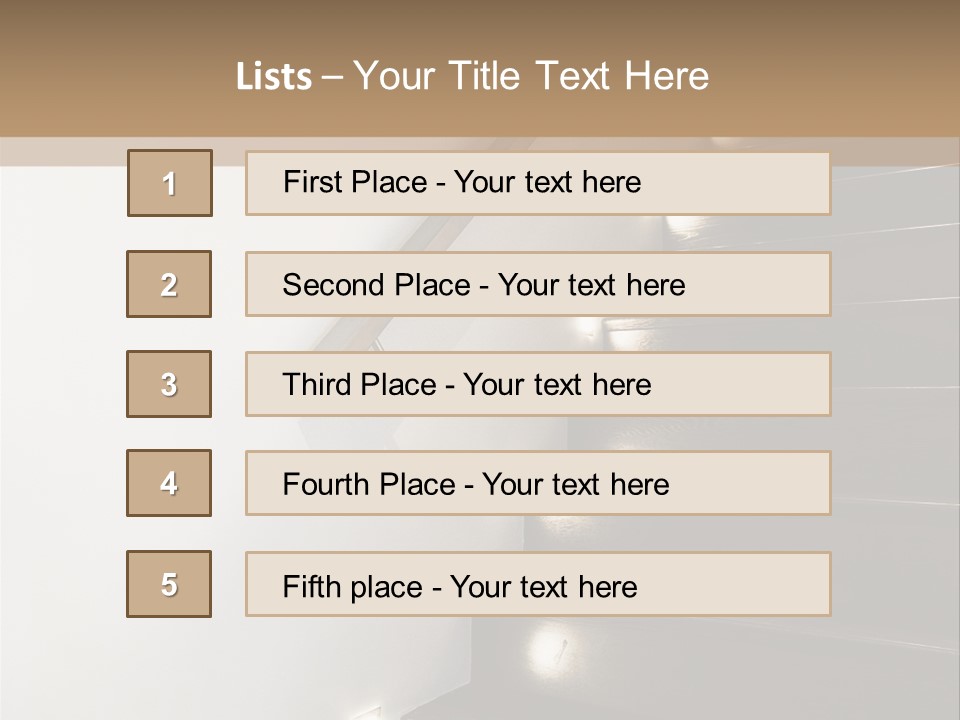The image size is (960, 720).
Task: Select the number 5 box
Action: [x=169, y=584]
